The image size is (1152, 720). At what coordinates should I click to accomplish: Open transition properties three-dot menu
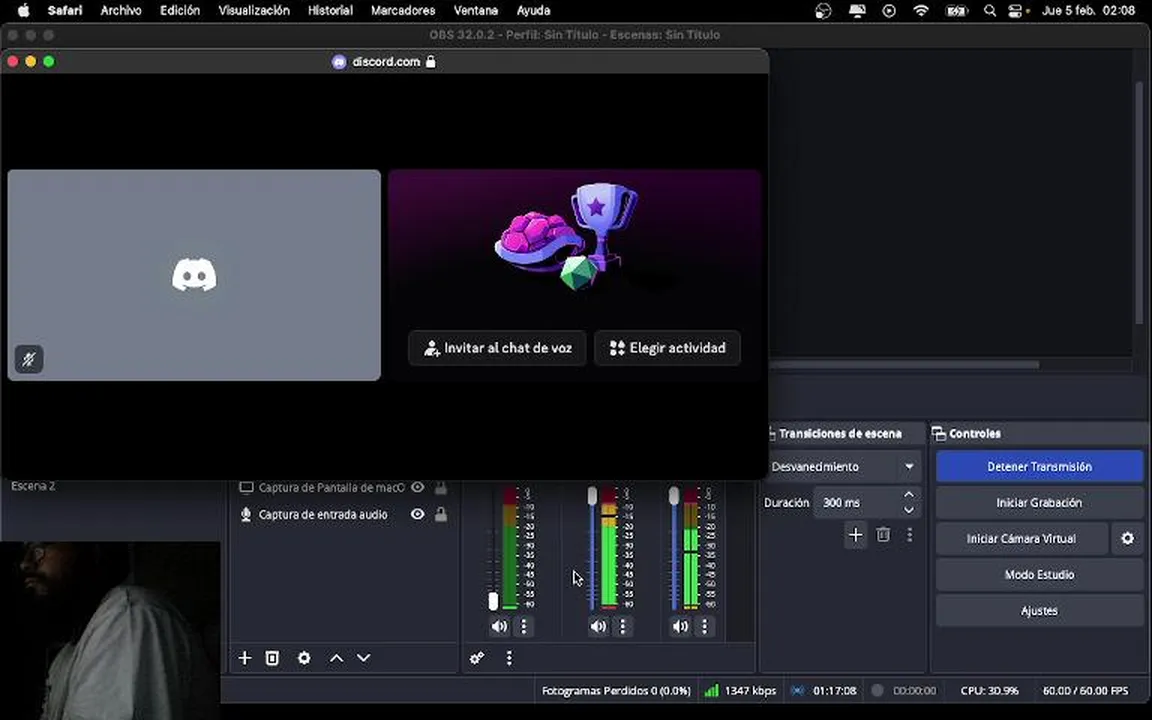[910, 535]
